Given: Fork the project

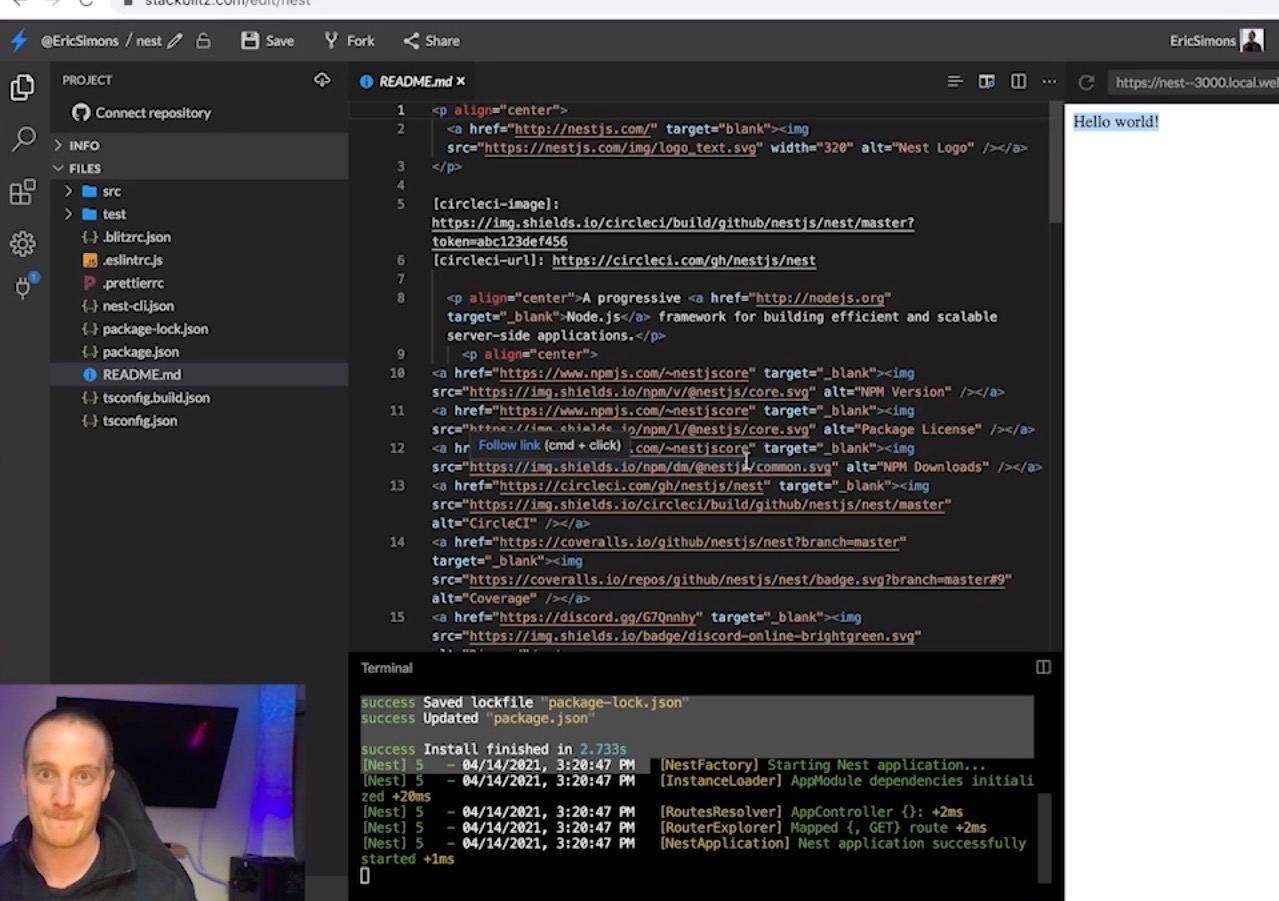Looking at the screenshot, I should coord(349,41).
